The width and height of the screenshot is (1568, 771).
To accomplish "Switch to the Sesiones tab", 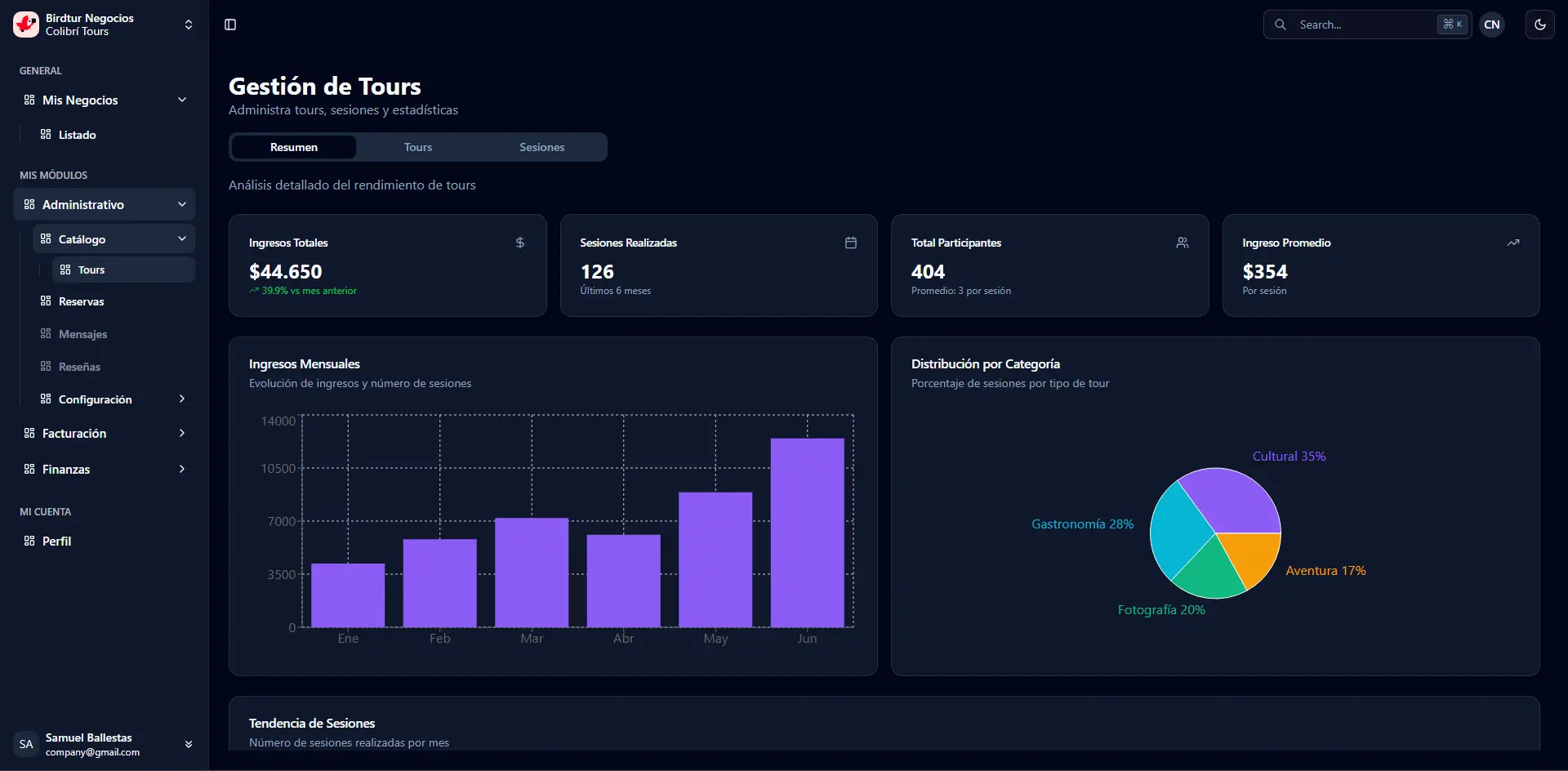I will click(541, 147).
